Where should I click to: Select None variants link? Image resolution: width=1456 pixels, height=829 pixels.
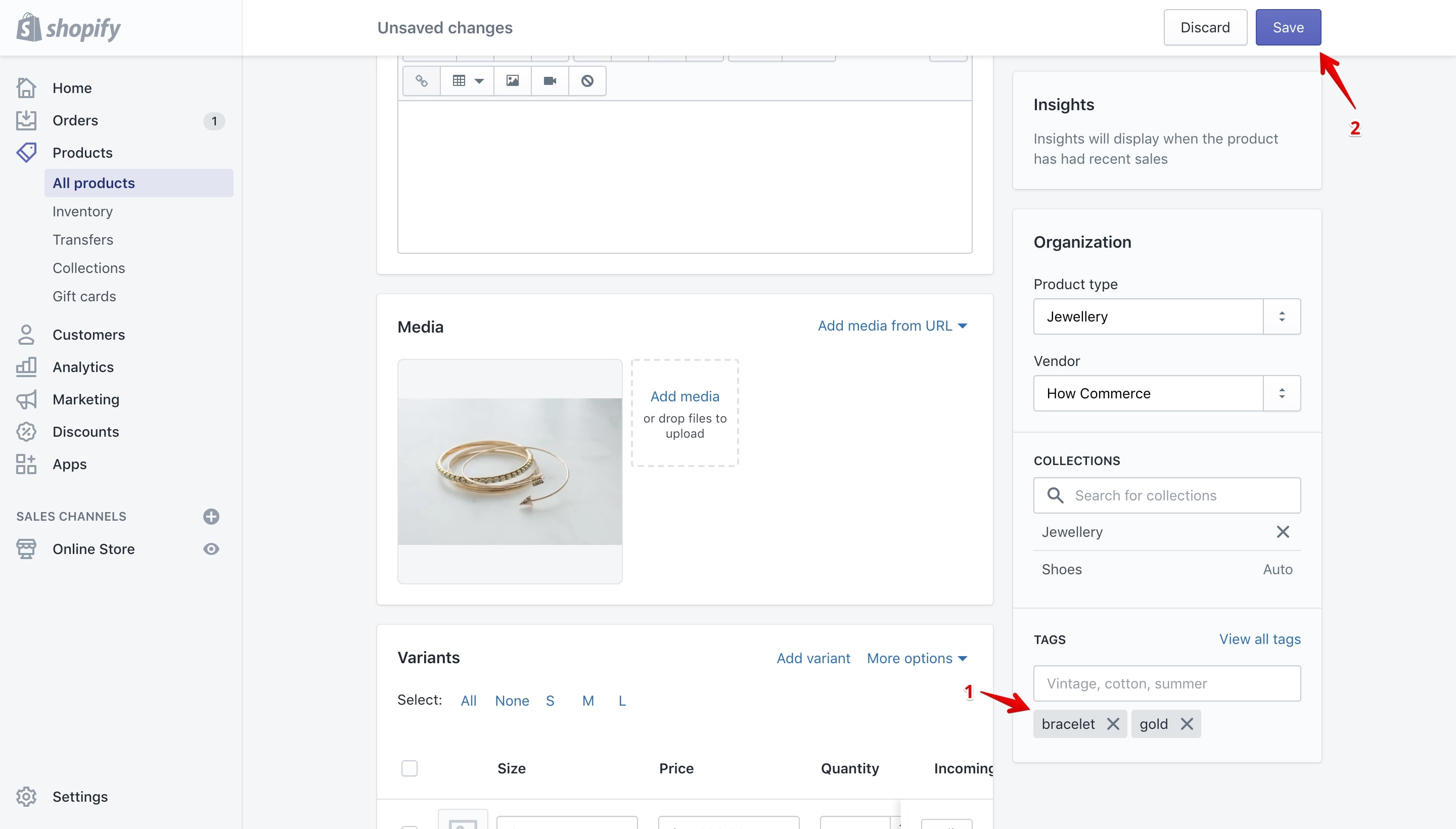pos(512,700)
